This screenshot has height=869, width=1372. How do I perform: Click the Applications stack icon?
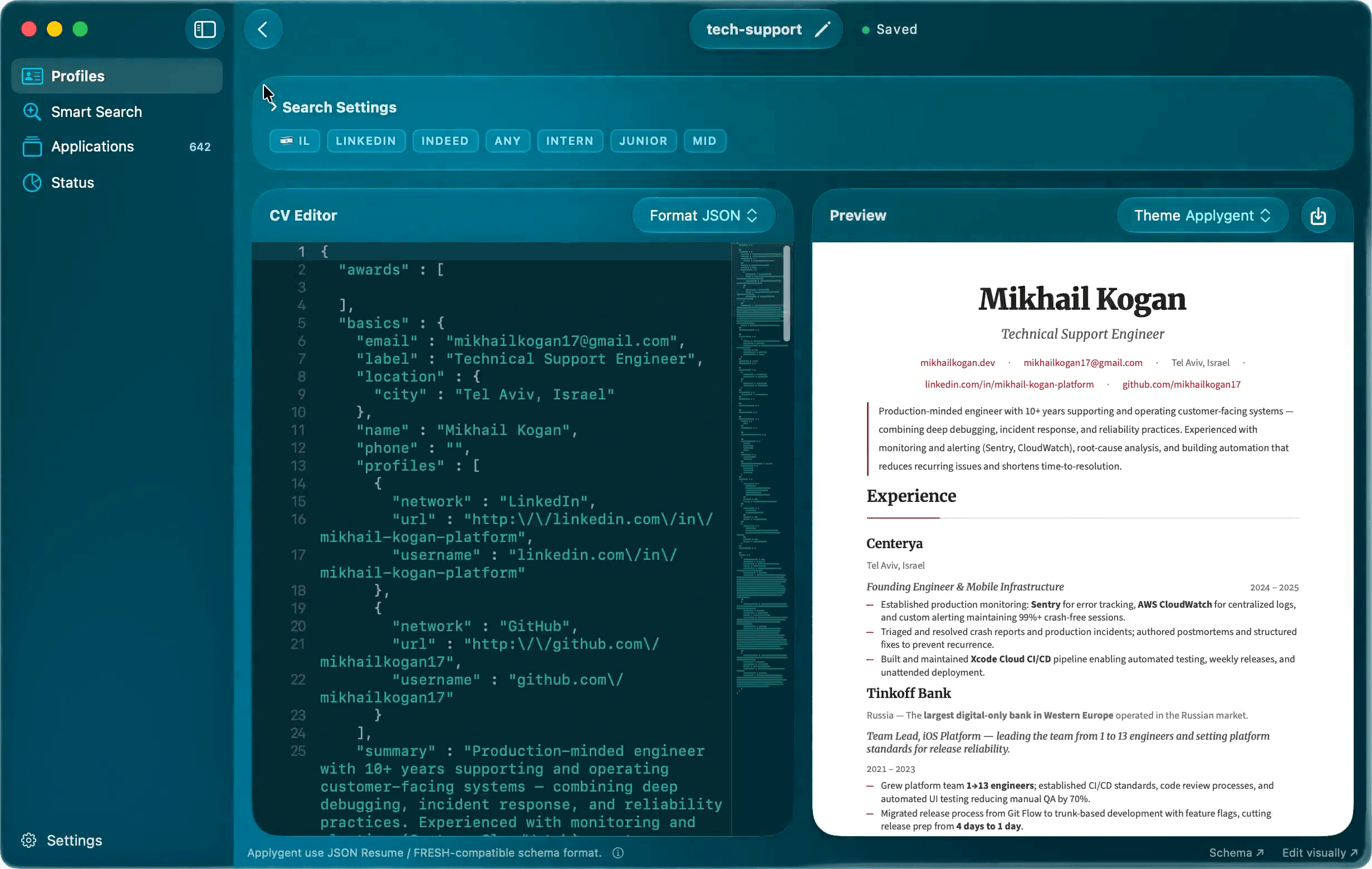(32, 147)
